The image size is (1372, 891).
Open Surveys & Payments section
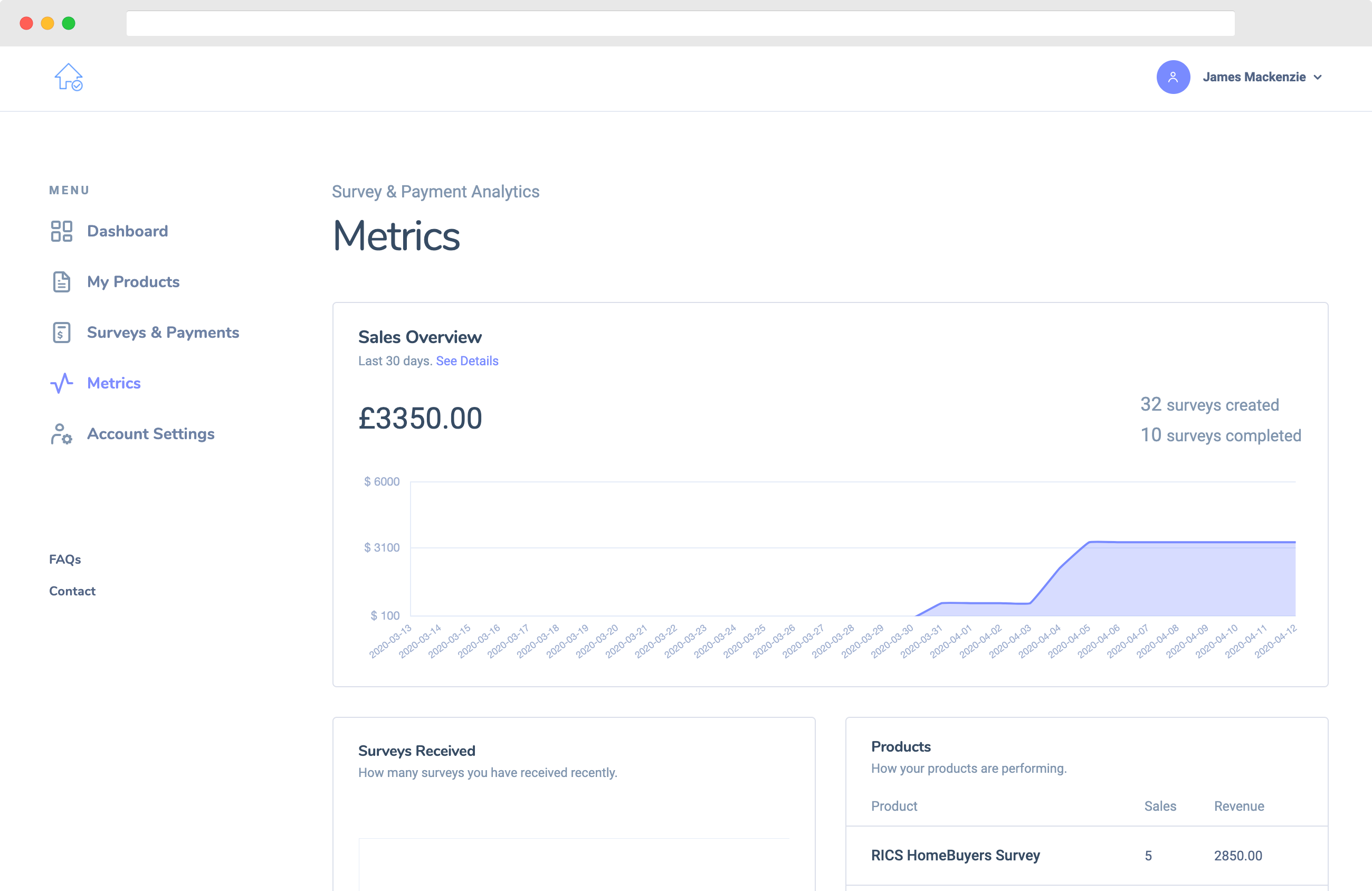tap(163, 333)
